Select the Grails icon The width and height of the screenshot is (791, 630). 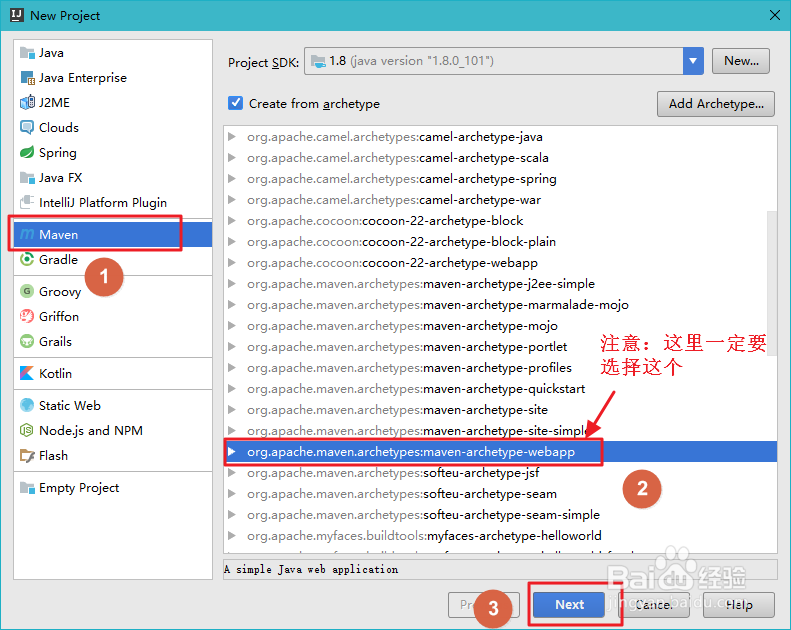[27, 341]
